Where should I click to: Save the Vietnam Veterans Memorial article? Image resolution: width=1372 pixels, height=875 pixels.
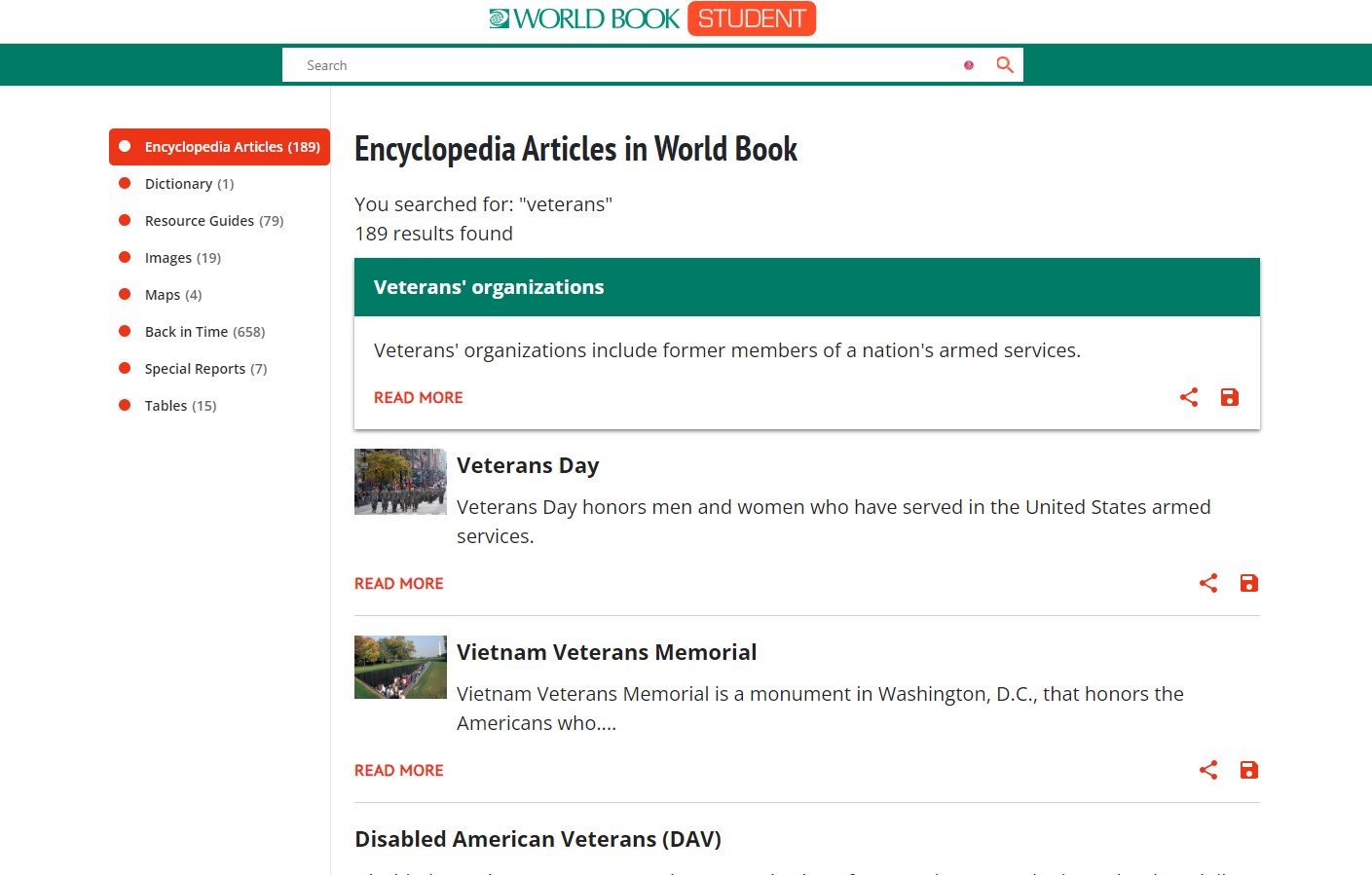1249,770
